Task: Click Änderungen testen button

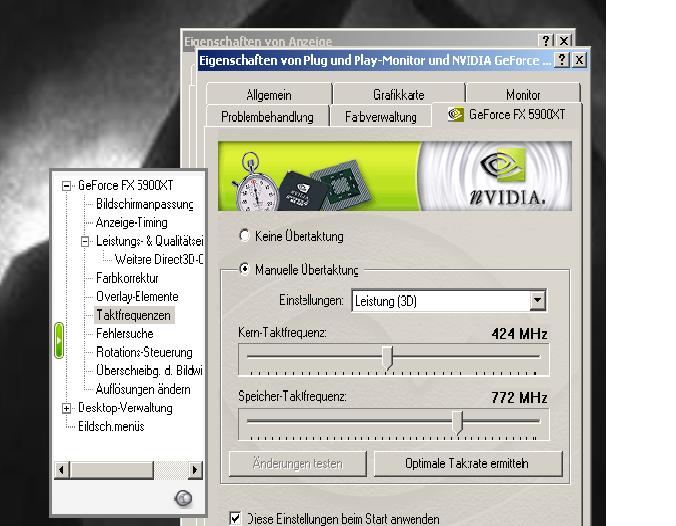Action: pyautogui.click(x=297, y=463)
